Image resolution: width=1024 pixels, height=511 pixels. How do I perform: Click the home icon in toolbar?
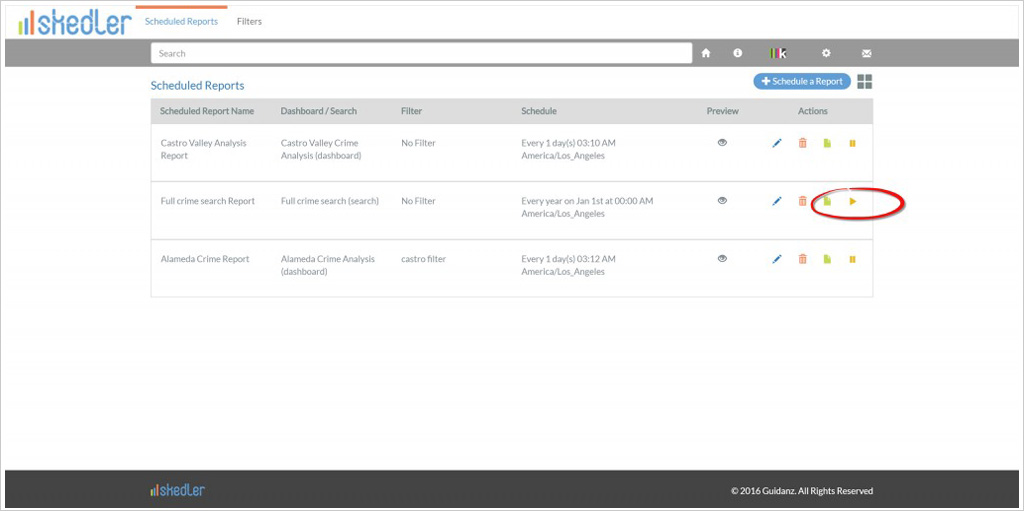point(706,54)
